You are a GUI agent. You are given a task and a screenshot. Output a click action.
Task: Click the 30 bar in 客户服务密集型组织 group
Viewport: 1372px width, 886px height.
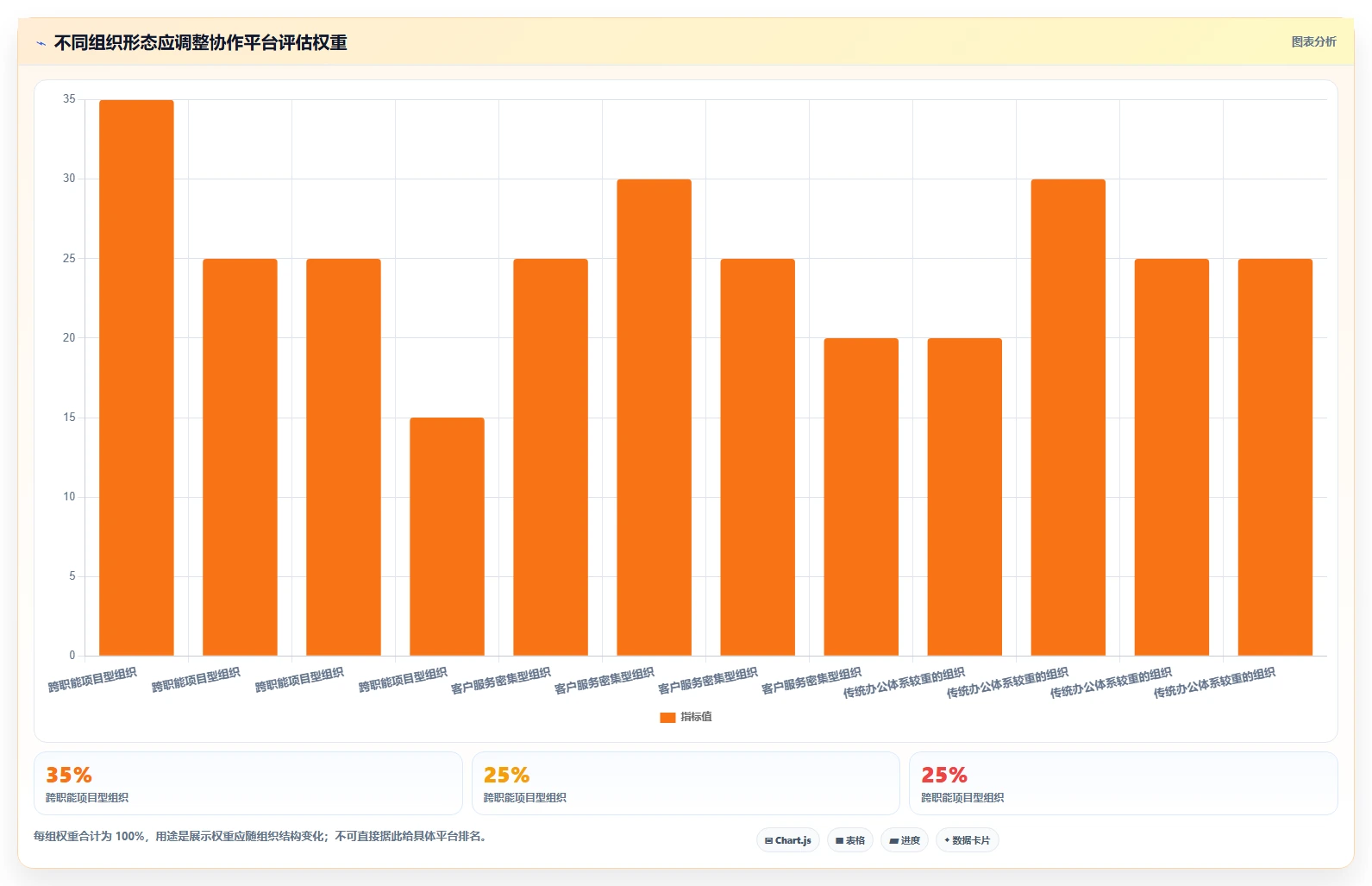click(x=654, y=418)
